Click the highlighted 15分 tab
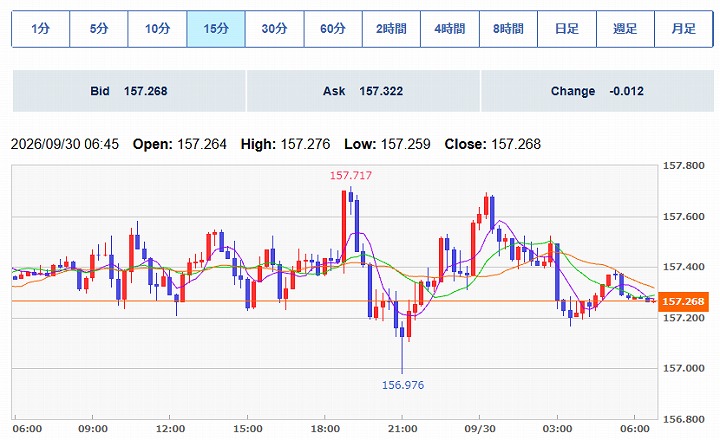The width and height of the screenshot is (720, 440). coord(216,29)
